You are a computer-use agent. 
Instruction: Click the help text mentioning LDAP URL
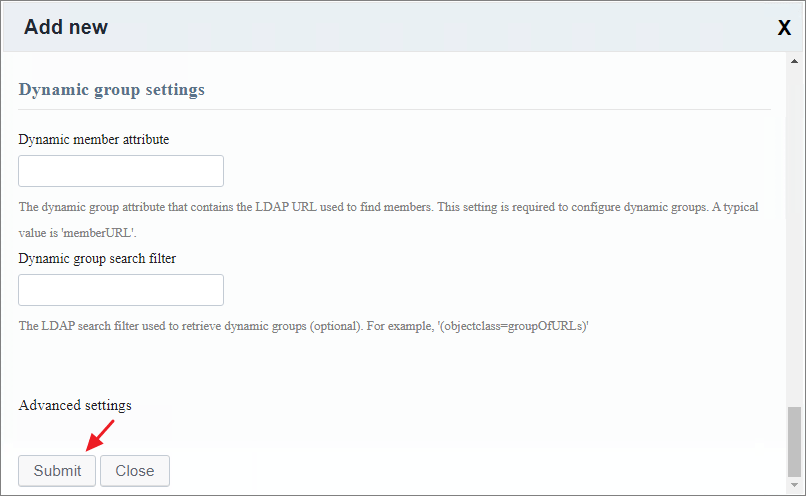(x=300, y=207)
